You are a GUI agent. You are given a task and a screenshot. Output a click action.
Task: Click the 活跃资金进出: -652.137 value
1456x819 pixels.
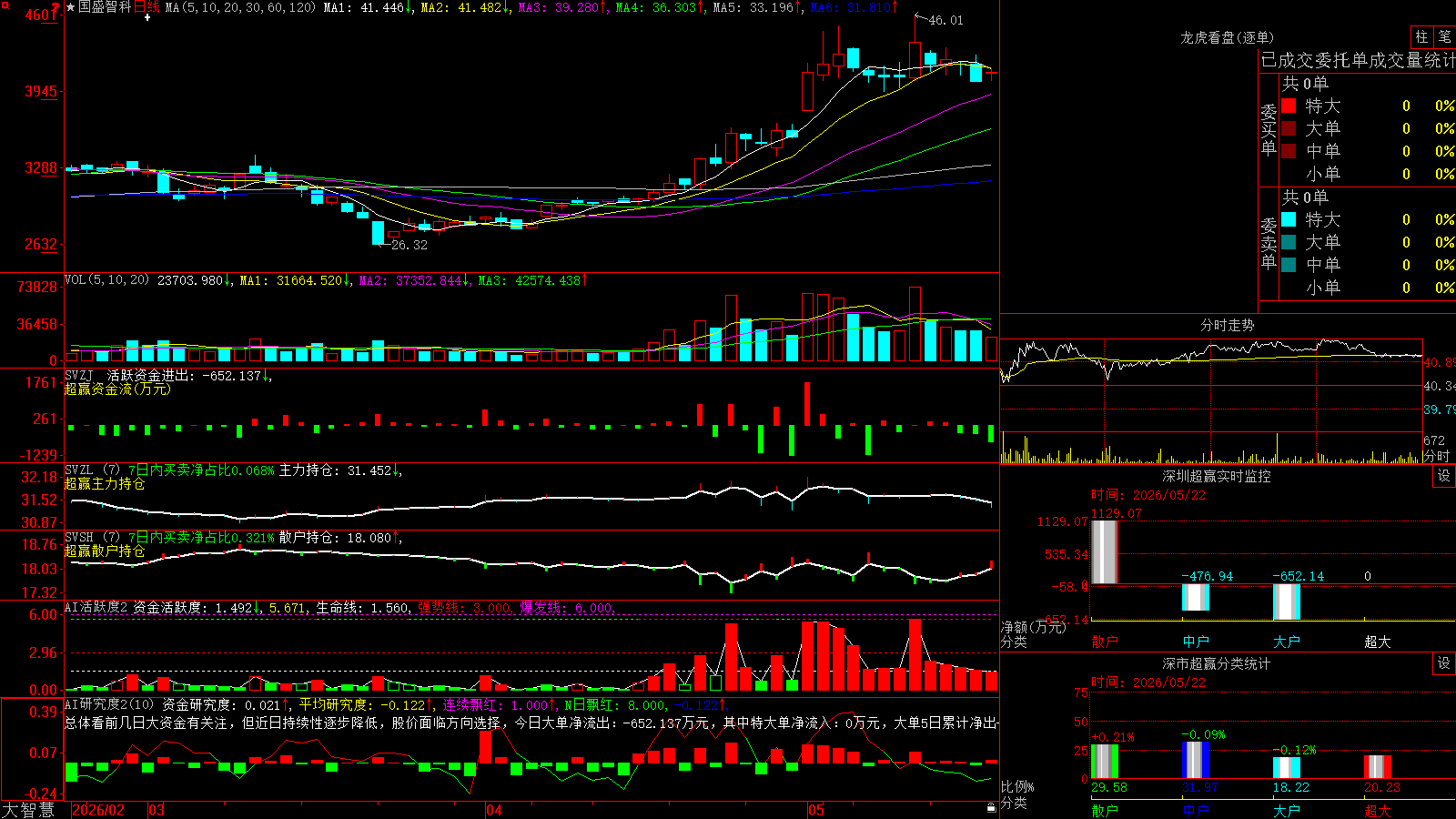pyautogui.click(x=189, y=375)
